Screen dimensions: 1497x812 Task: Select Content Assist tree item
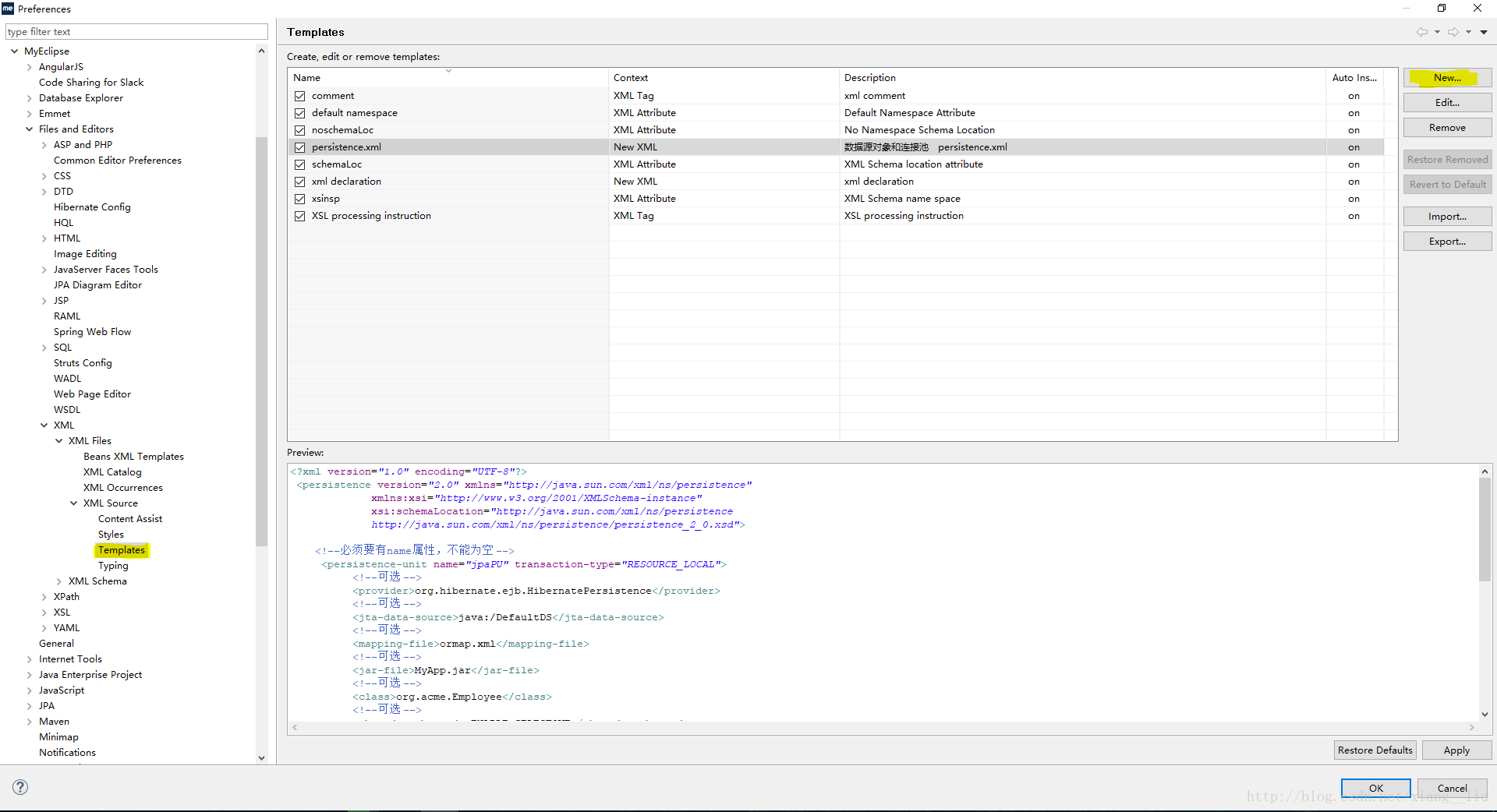pyautogui.click(x=130, y=519)
